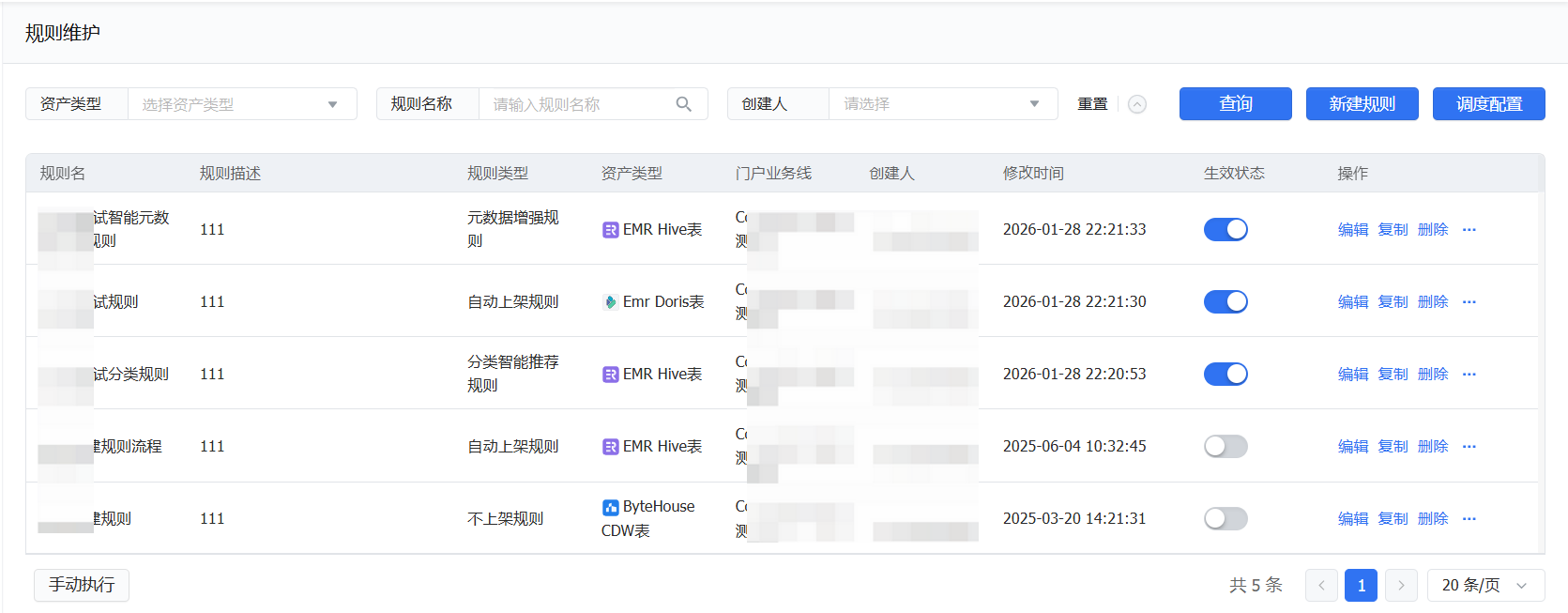Click 删除 for 2025-03-20 14:21:31 row
The image size is (1568, 613).
1433,519
